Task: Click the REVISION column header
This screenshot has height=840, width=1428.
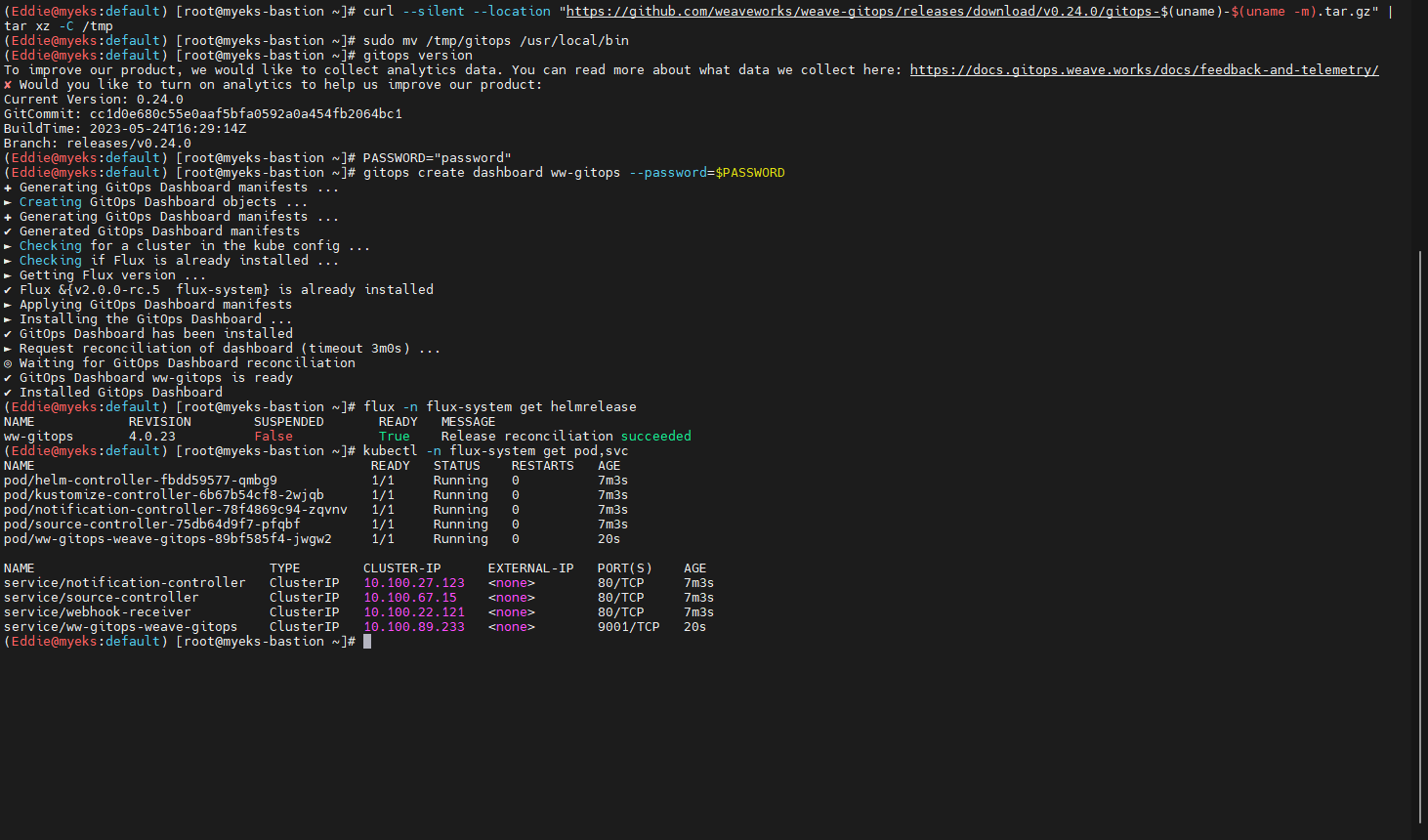Action: click(160, 422)
